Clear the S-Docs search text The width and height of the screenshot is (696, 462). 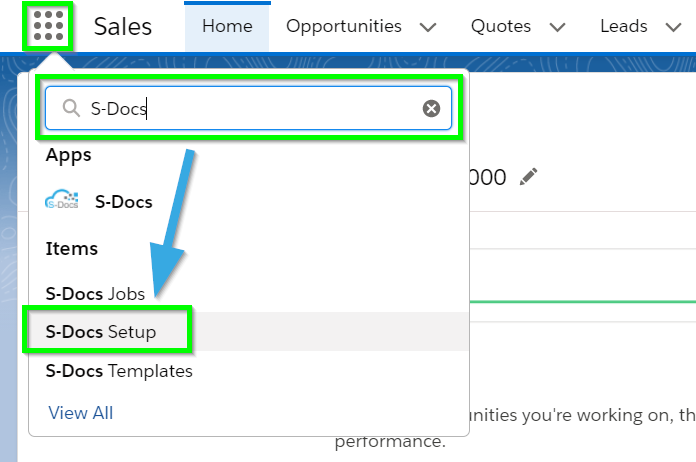coord(431,108)
